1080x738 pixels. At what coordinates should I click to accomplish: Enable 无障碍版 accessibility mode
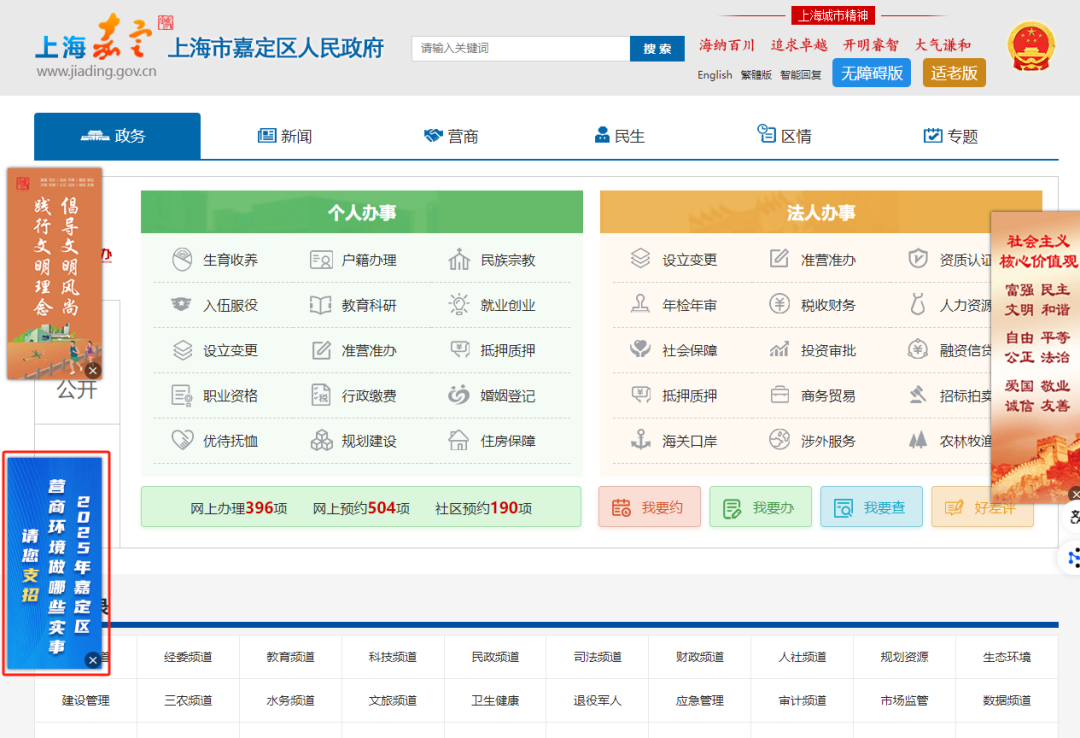[871, 73]
